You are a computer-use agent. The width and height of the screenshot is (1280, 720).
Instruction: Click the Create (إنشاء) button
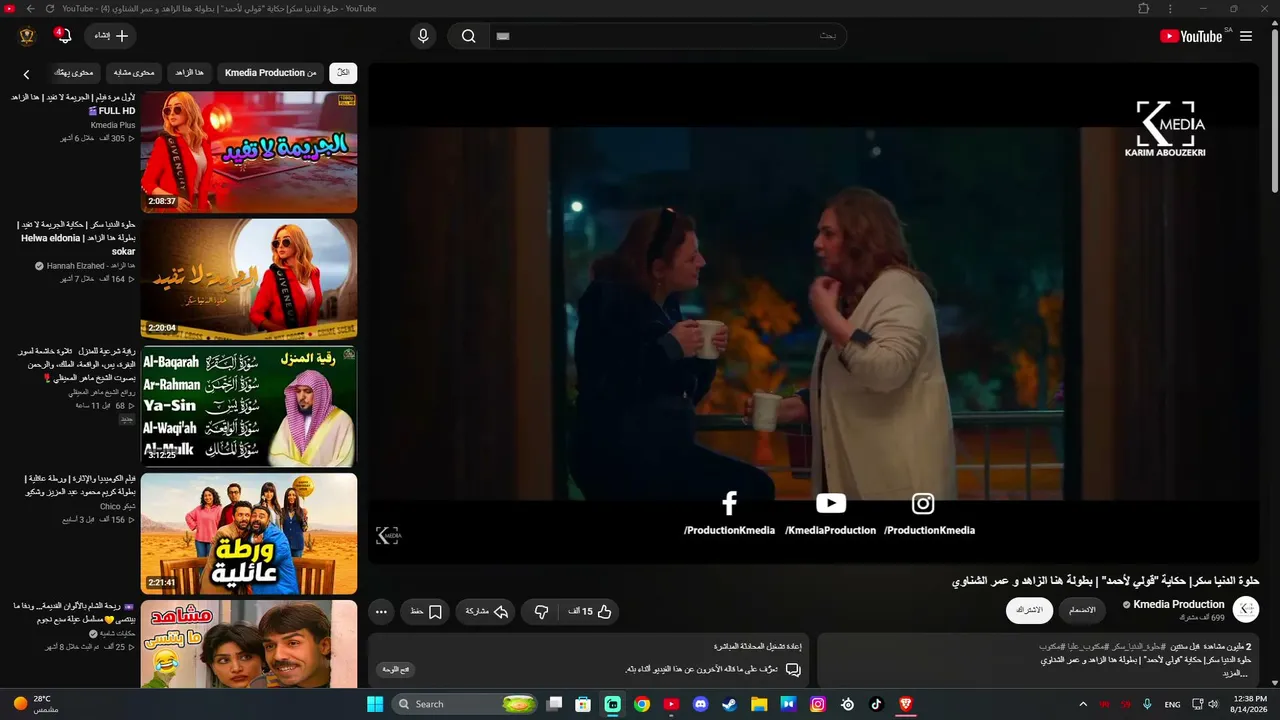(110, 36)
